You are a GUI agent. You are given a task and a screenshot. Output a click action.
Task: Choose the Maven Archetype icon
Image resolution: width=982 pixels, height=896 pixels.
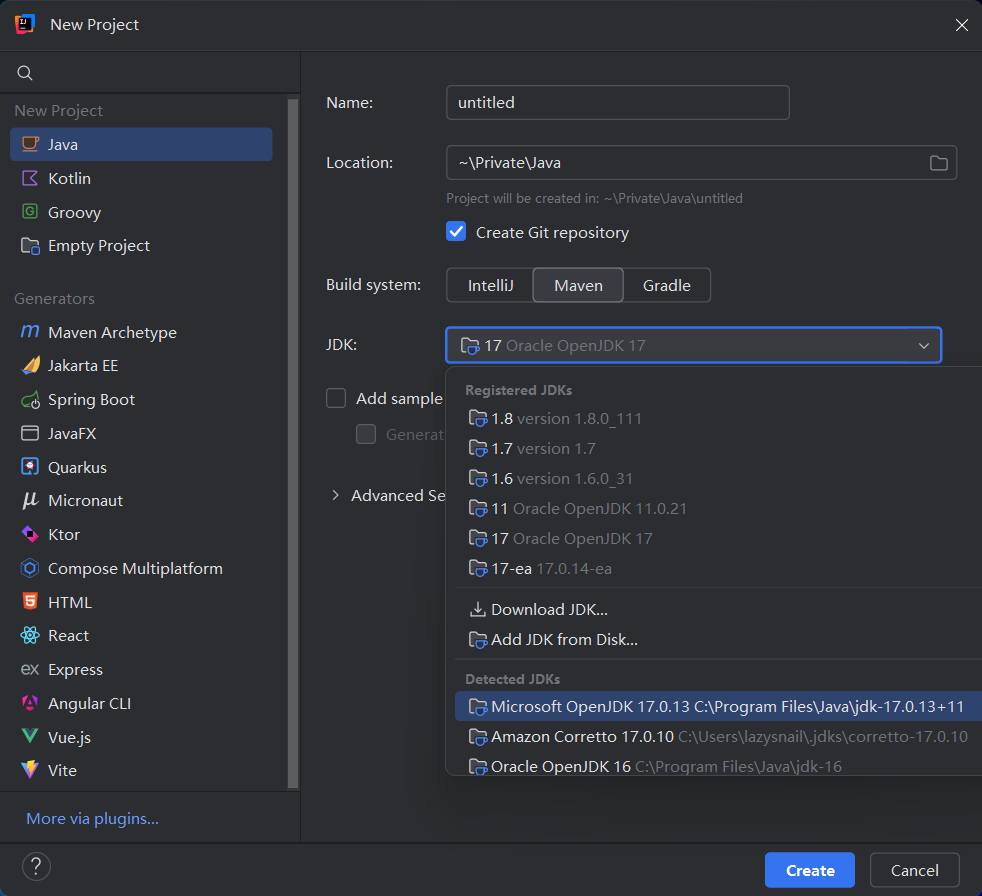30,331
